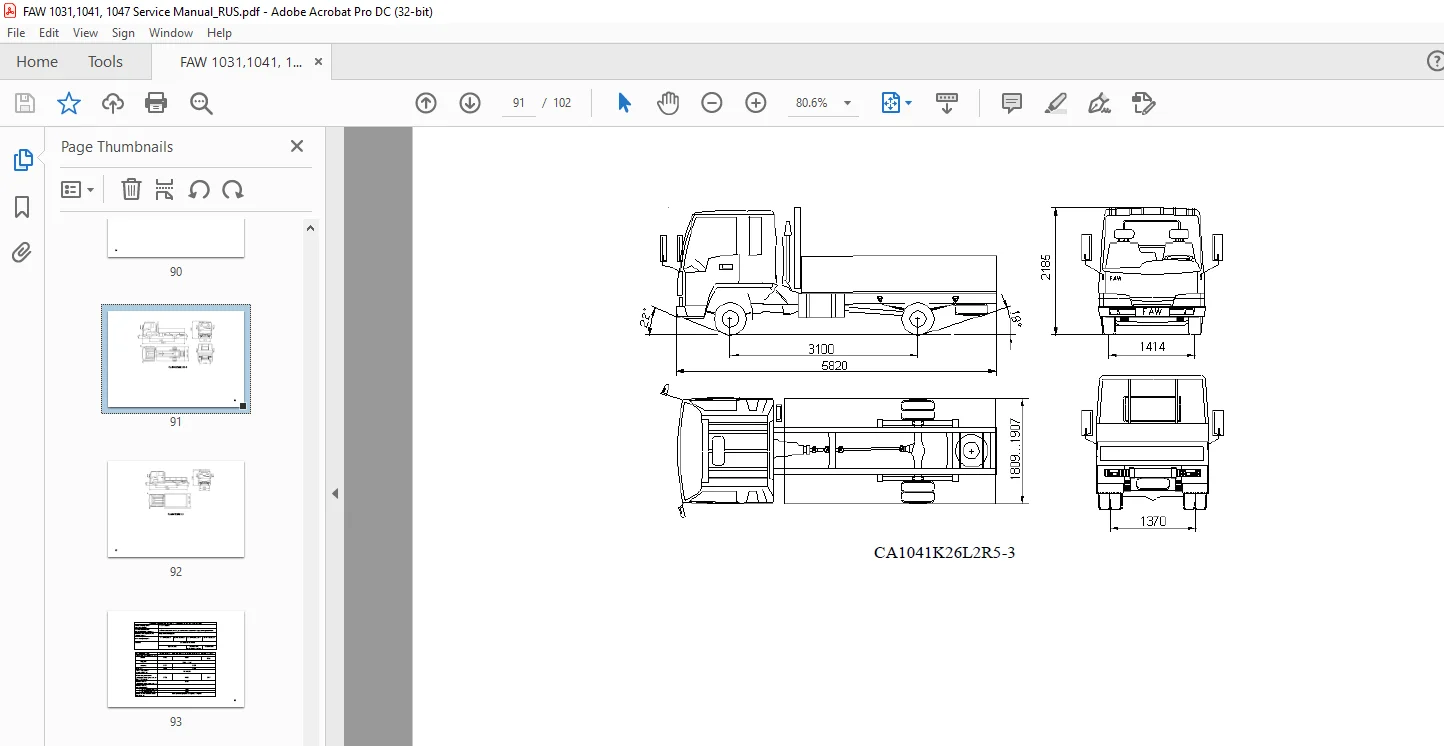Collapse the navigation pane arrow
Screen dimensions: 1444x746
pos(335,493)
